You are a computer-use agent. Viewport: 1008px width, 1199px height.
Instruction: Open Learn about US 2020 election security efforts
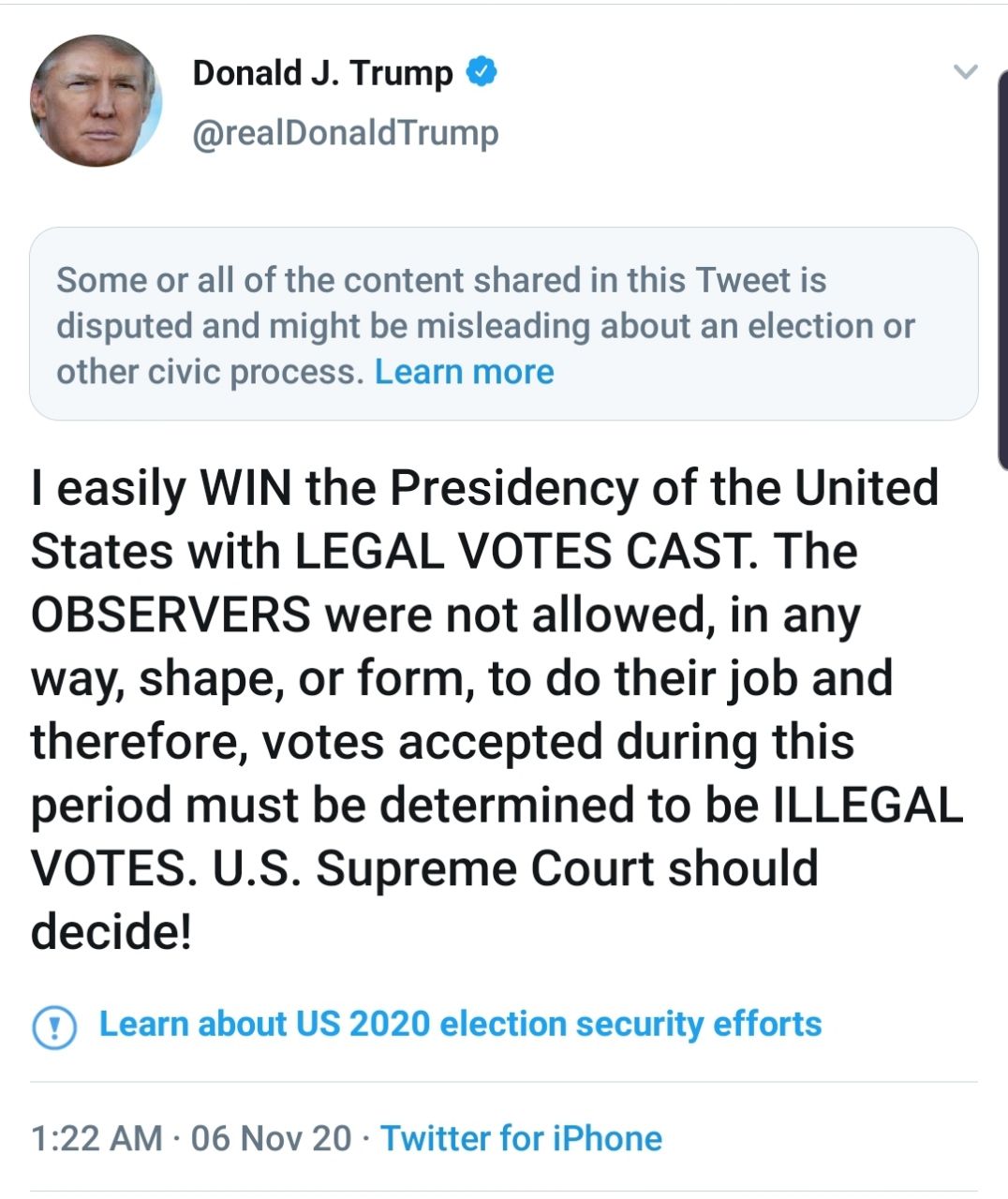[460, 1024]
